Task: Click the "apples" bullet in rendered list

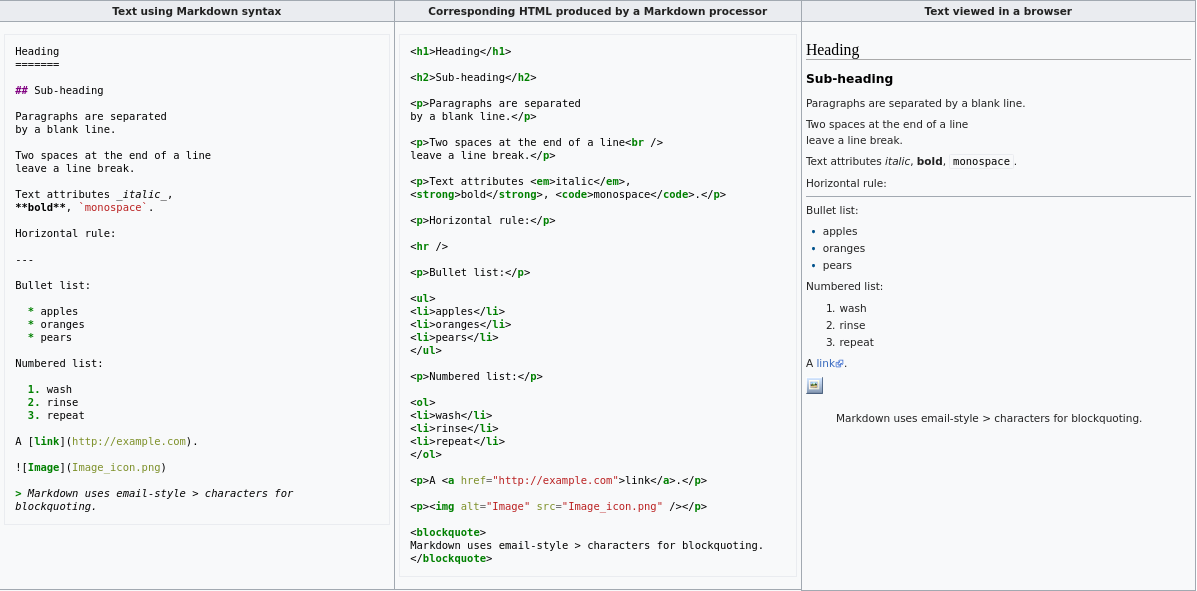Action: [x=839, y=231]
